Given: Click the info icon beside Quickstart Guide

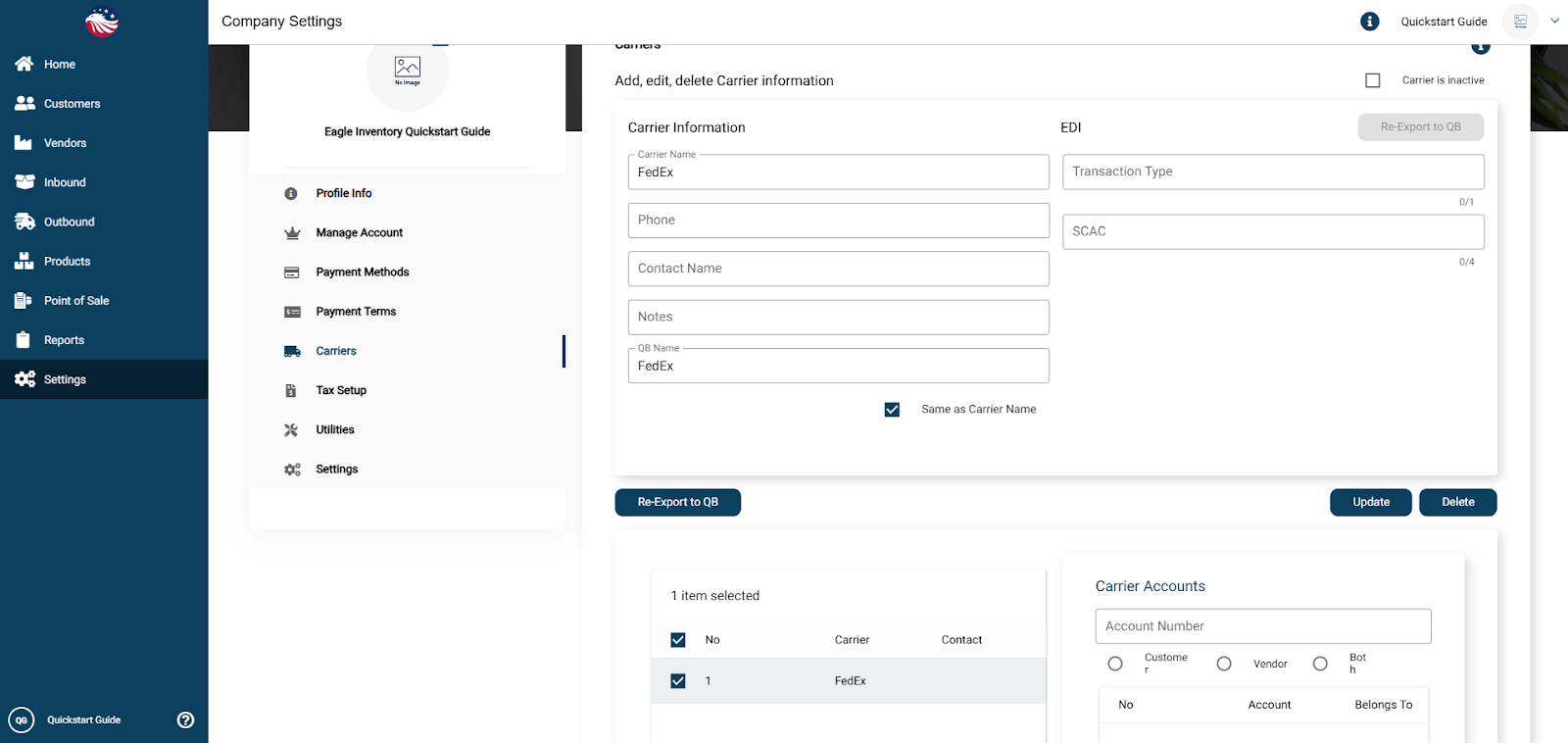Looking at the screenshot, I should tap(1370, 22).
